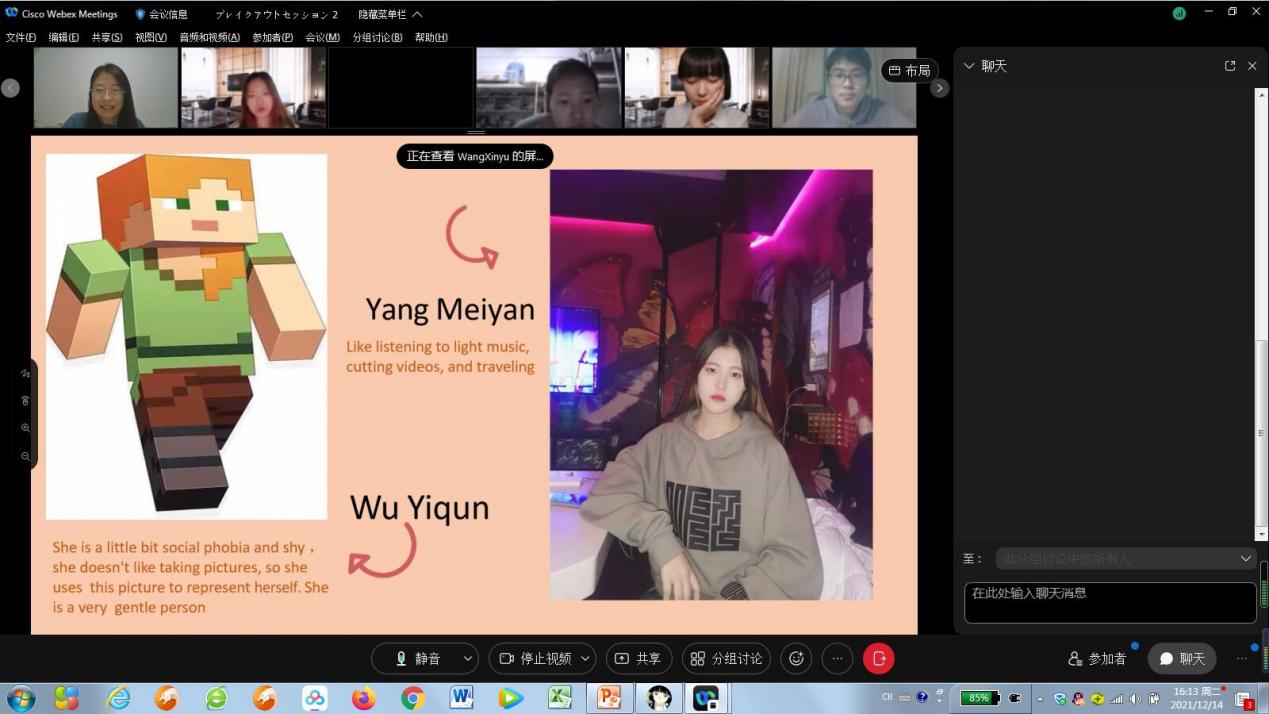Image resolution: width=1269 pixels, height=714 pixels.
Task: Expand audio options arrow beside 静音
Action: [467, 659]
